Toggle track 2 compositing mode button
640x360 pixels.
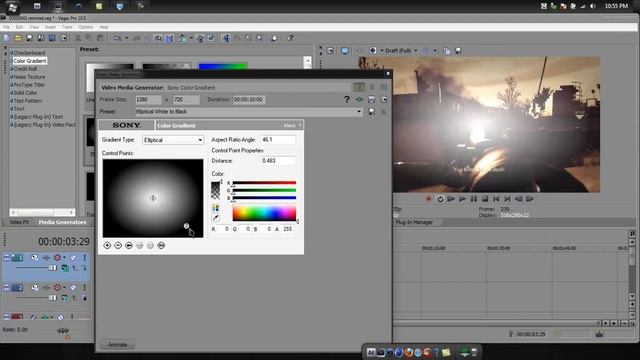pos(65,298)
